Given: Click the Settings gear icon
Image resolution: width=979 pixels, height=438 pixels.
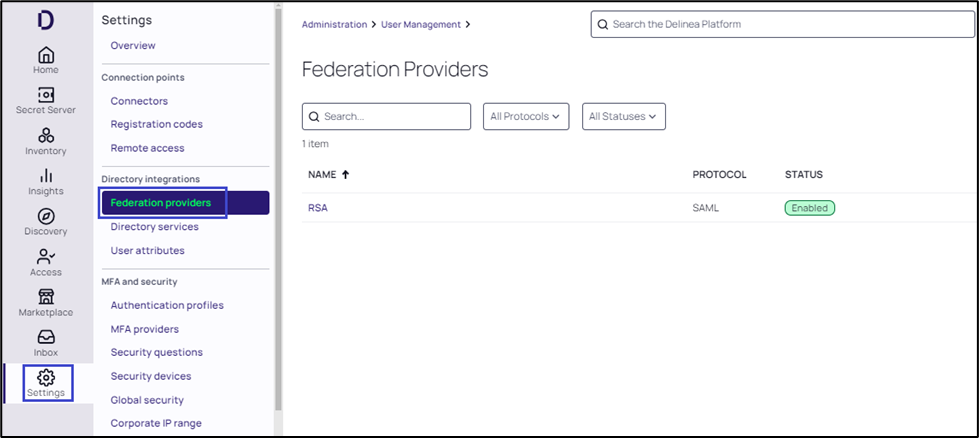Looking at the screenshot, I should [x=46, y=378].
